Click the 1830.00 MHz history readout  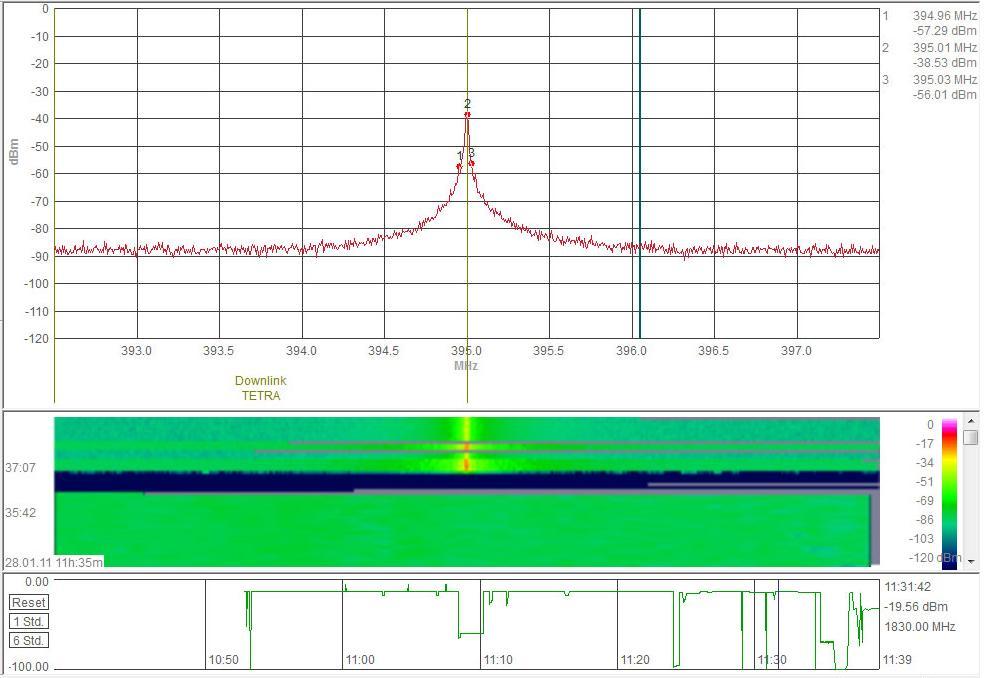pos(920,627)
